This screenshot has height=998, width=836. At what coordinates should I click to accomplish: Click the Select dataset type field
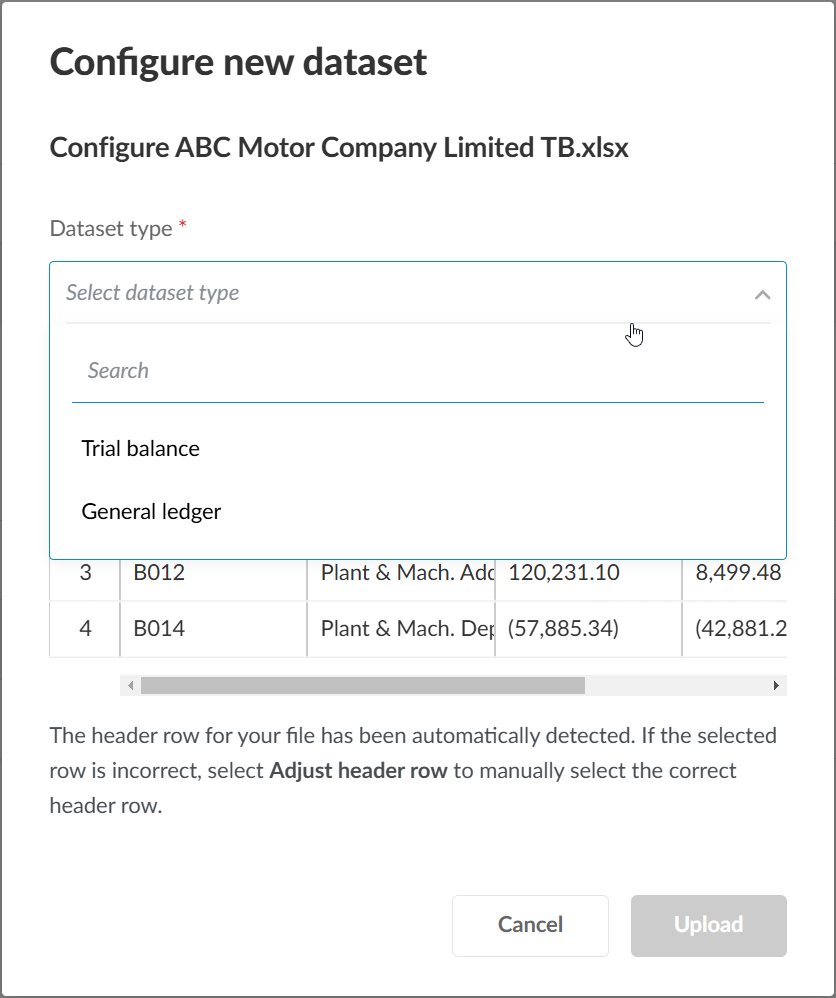(x=418, y=293)
